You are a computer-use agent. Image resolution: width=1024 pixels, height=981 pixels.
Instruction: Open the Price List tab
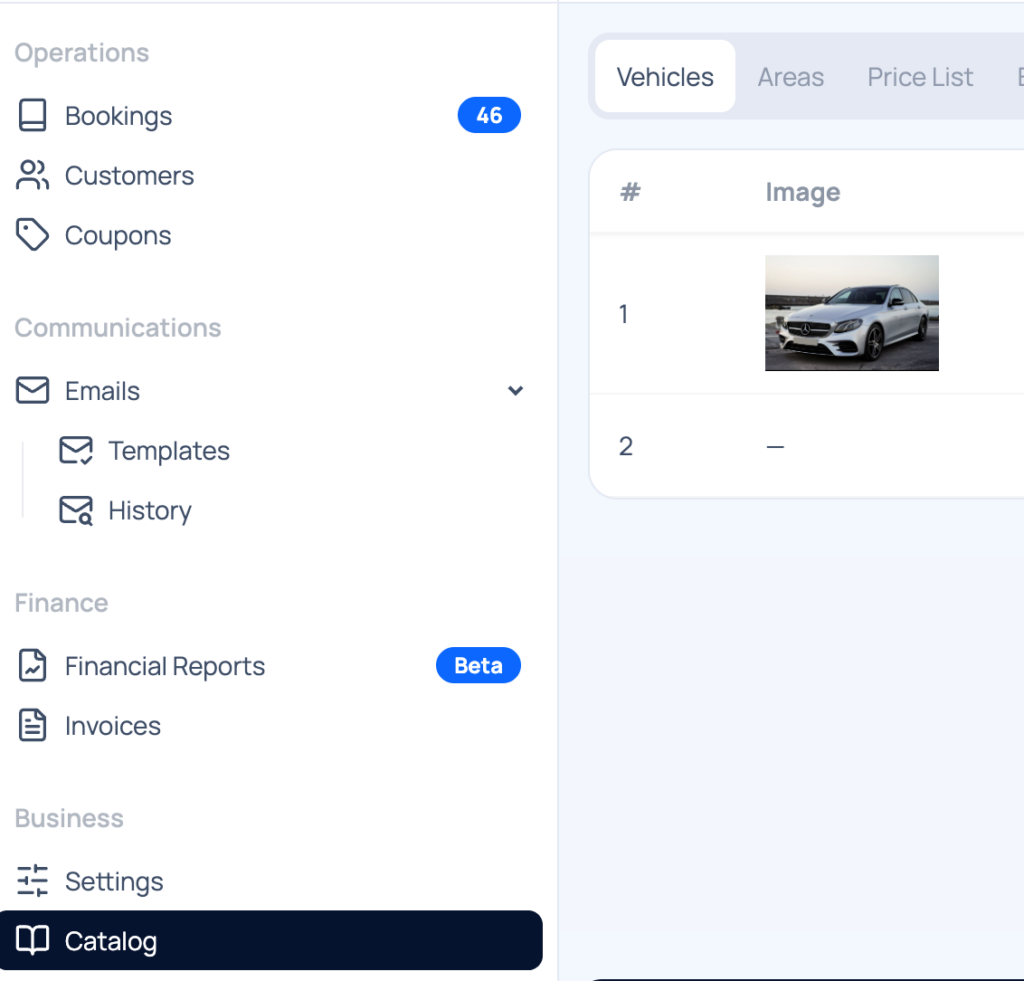coord(920,77)
